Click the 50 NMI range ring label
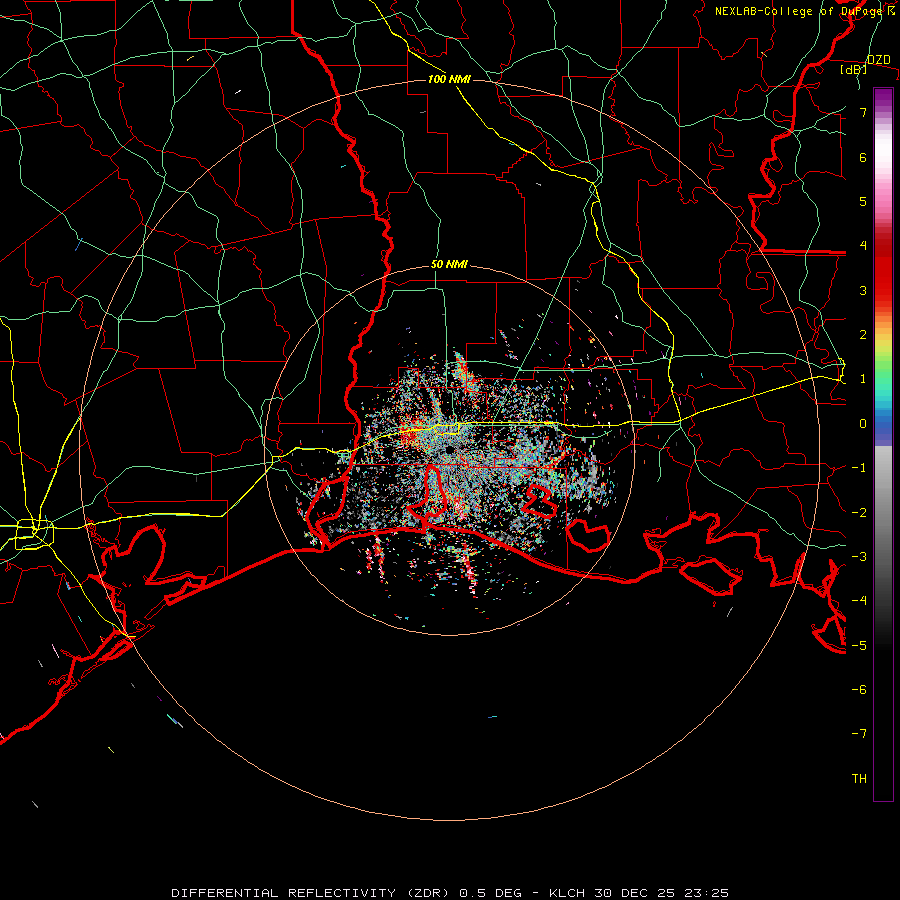The image size is (900, 900). click(x=449, y=265)
